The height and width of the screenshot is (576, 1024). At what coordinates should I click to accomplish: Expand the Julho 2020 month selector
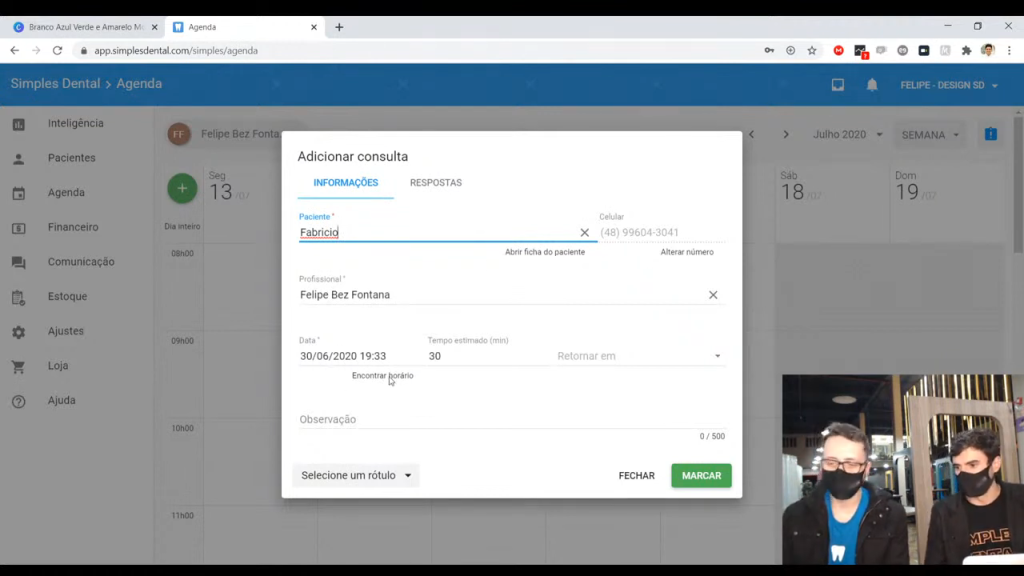click(847, 134)
